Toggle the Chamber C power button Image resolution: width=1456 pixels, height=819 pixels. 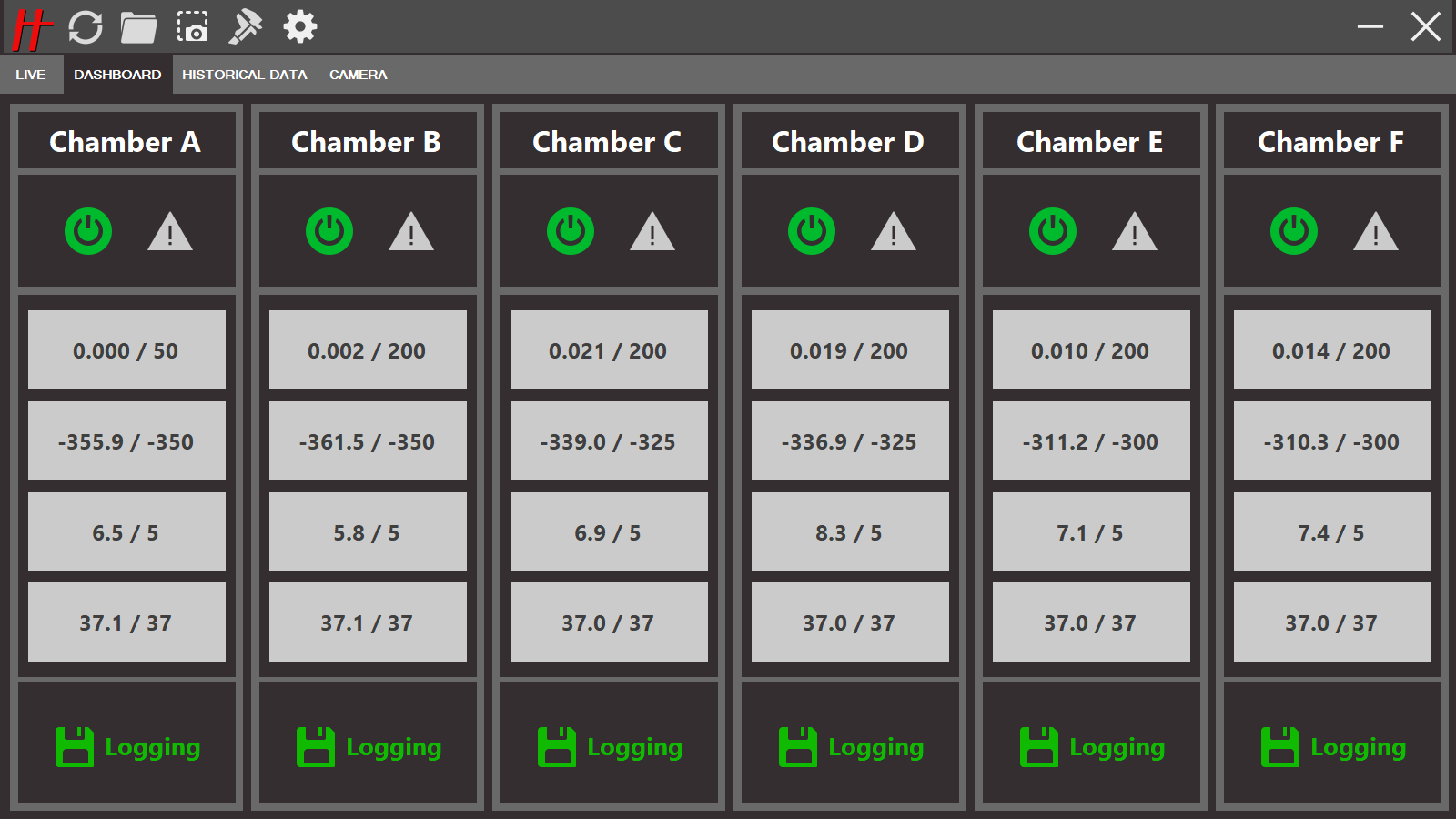(571, 231)
